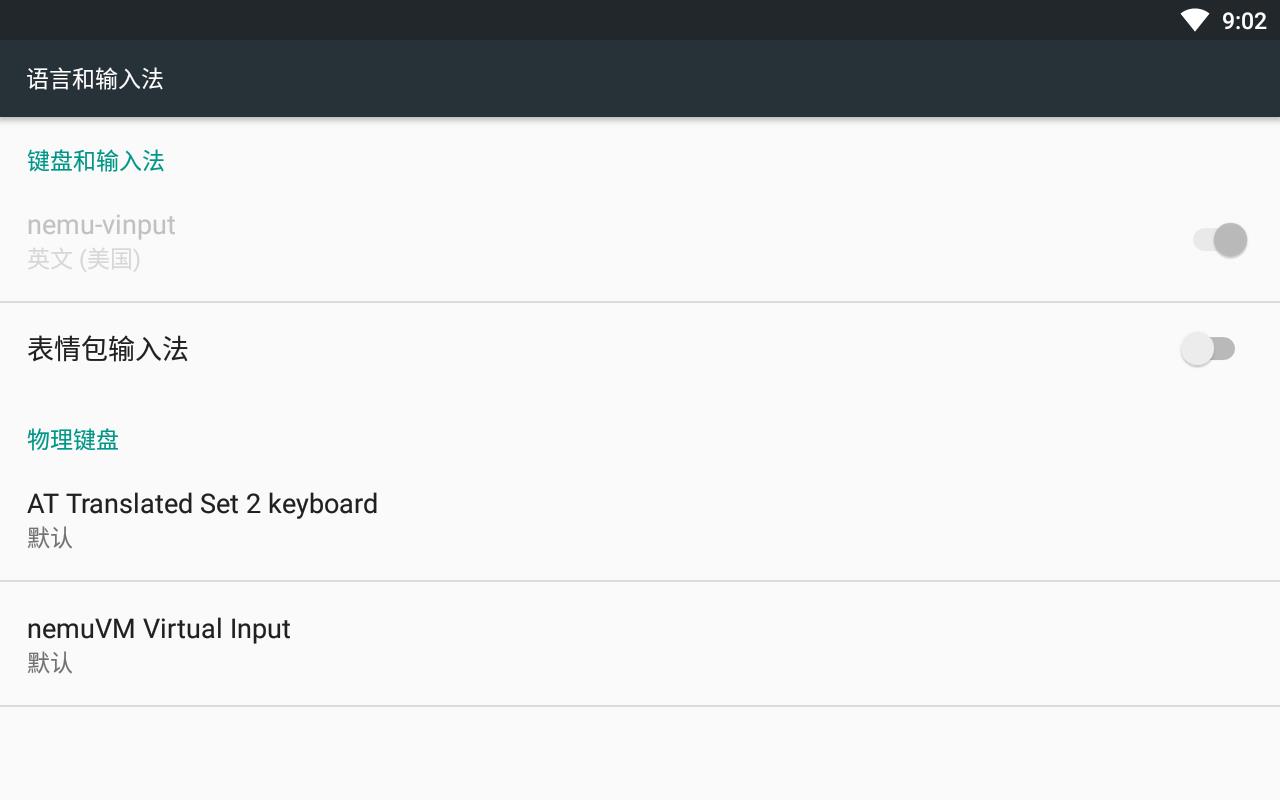This screenshot has width=1280, height=800.
Task: Click empty status bar area left of Wi-Fi
Action: (600, 20)
